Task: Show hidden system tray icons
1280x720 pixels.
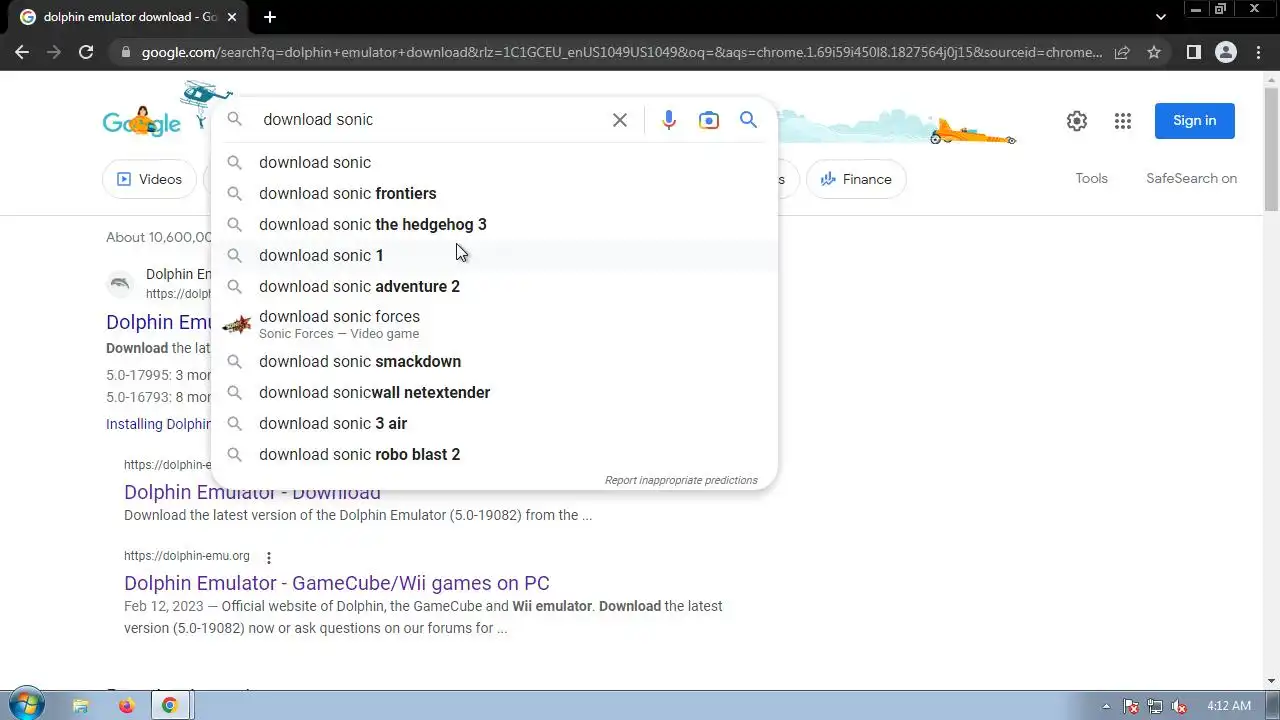Action: [x=1105, y=706]
